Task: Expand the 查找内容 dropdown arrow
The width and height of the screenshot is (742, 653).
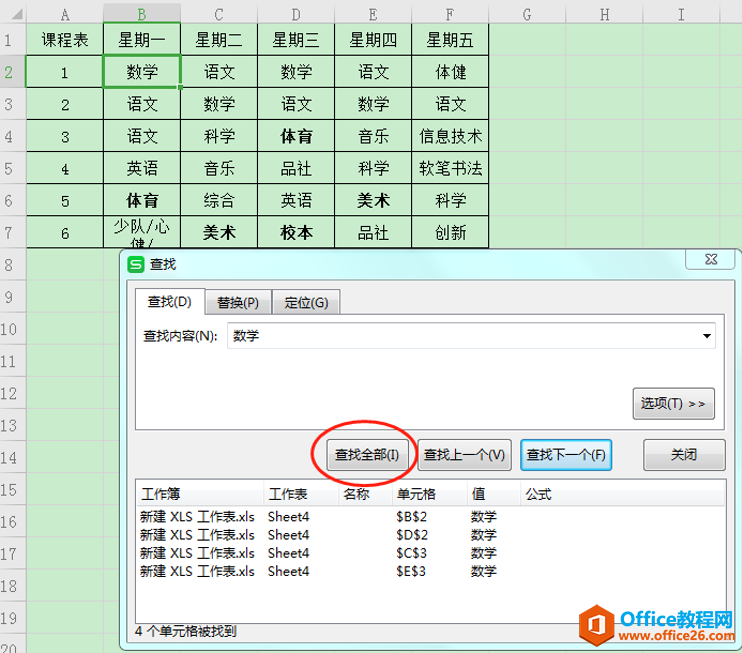Action: 707,336
